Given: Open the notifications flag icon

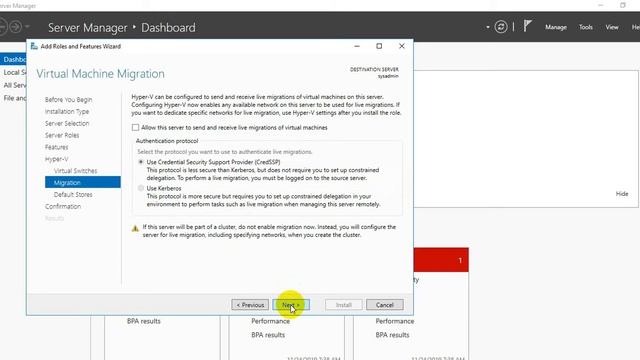Looking at the screenshot, I should (x=527, y=26).
